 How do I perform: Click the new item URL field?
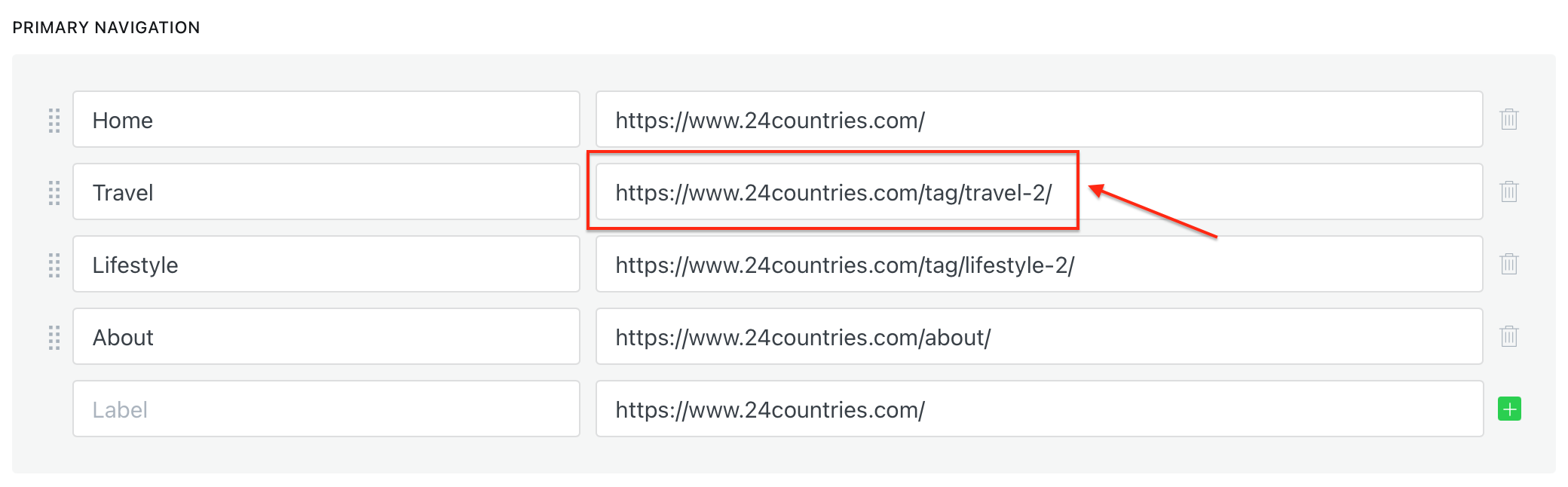click(x=1039, y=409)
